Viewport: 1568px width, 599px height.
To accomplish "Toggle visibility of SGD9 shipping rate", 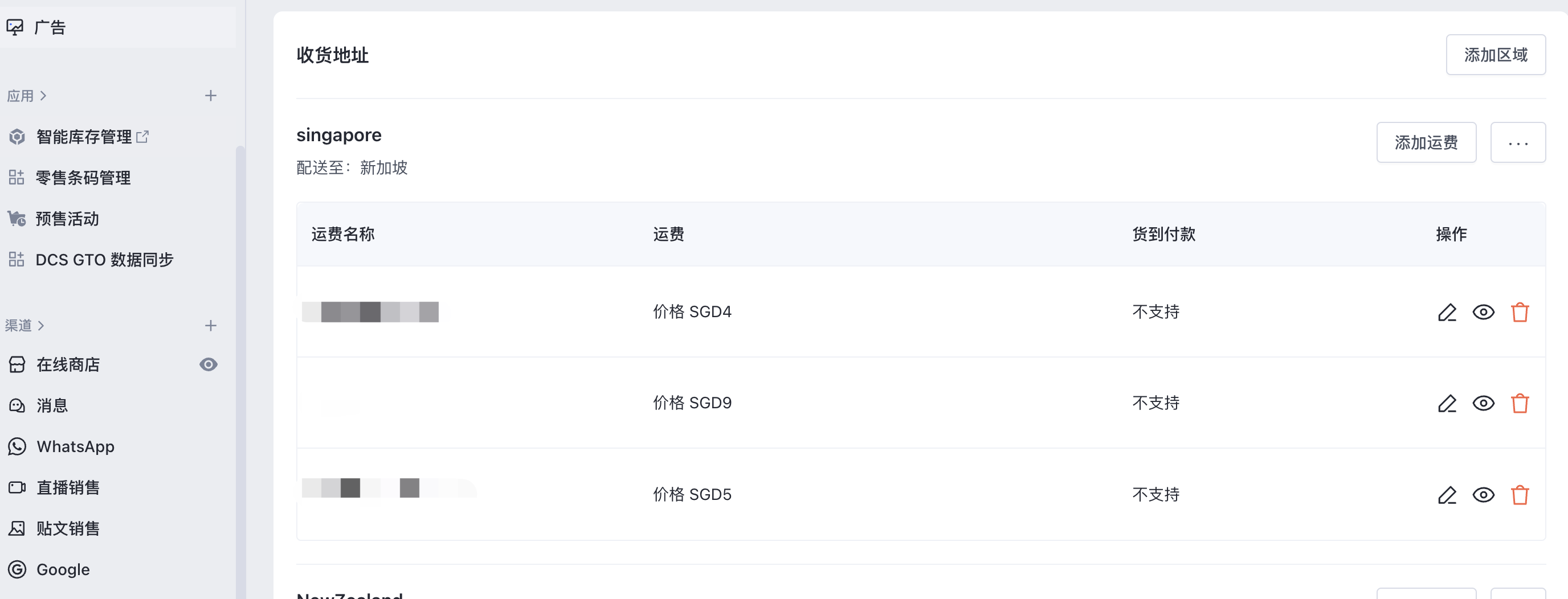I will coord(1484,404).
